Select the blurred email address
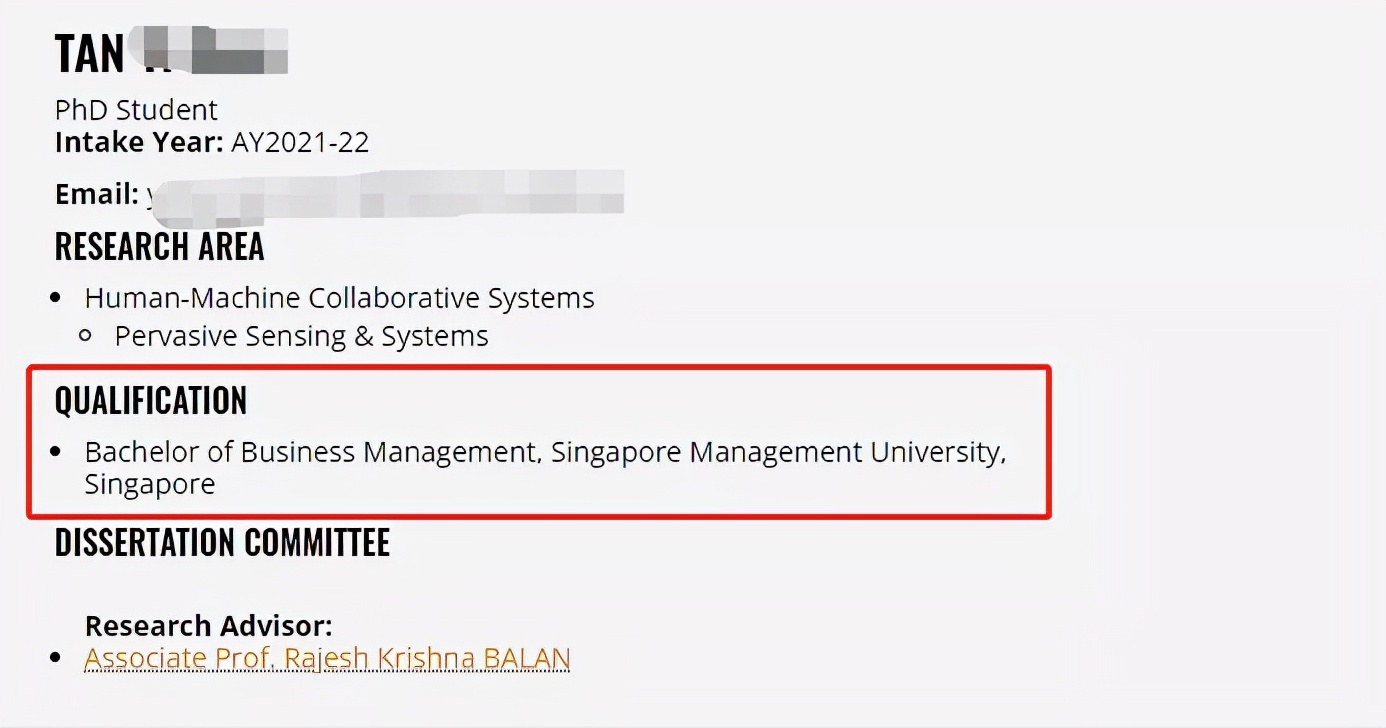Screen dimensions: 1386x728 point(386,192)
